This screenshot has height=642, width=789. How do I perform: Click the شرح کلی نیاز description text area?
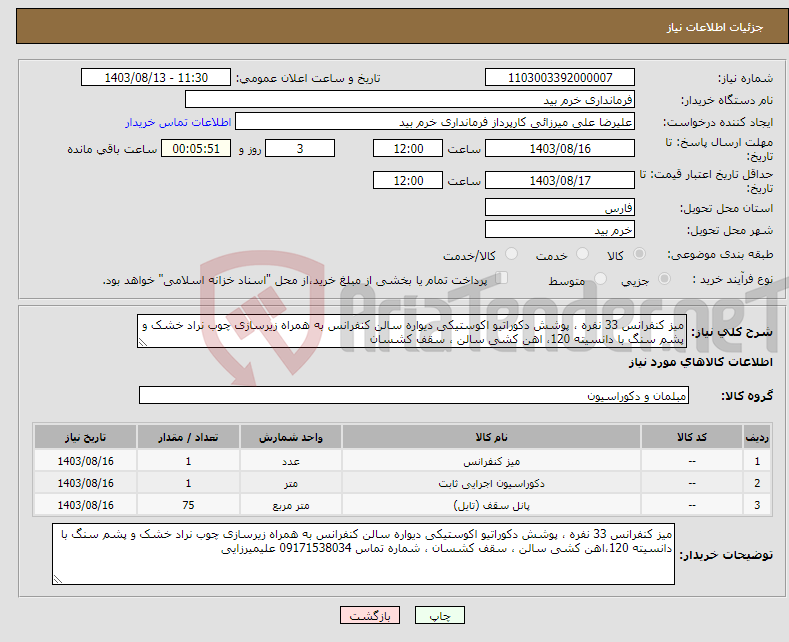coord(412,331)
